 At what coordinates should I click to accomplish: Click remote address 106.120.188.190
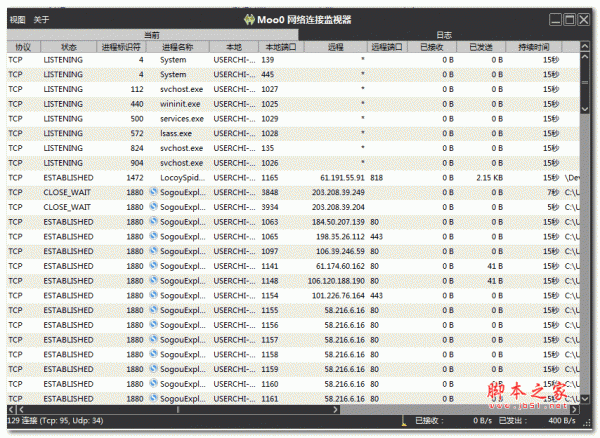click(x=336, y=281)
